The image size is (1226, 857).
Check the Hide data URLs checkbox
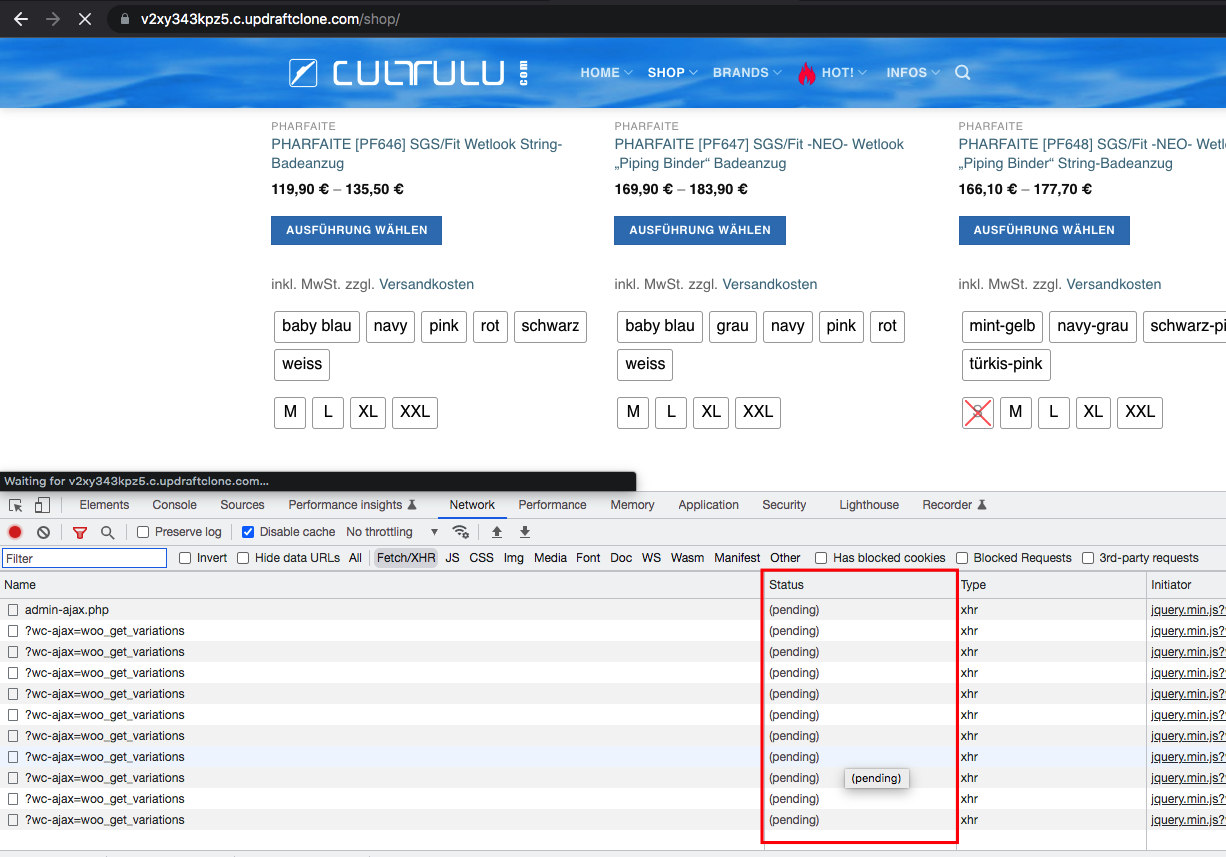pyautogui.click(x=243, y=558)
